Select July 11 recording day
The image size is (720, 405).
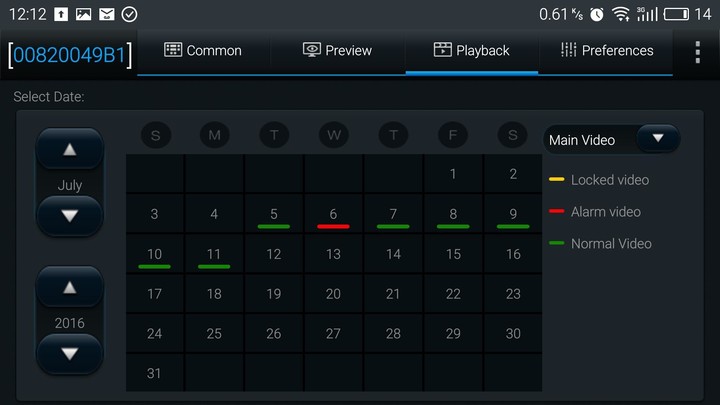(x=214, y=254)
